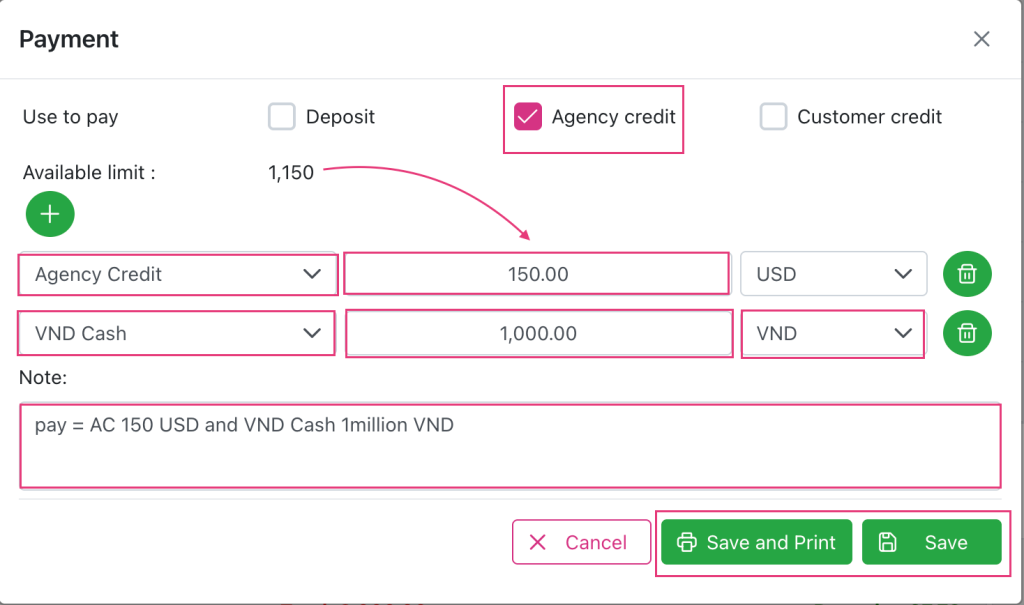Viewport: 1024px width, 605px height.
Task: Click the green plus add-payment icon
Action: (x=50, y=213)
